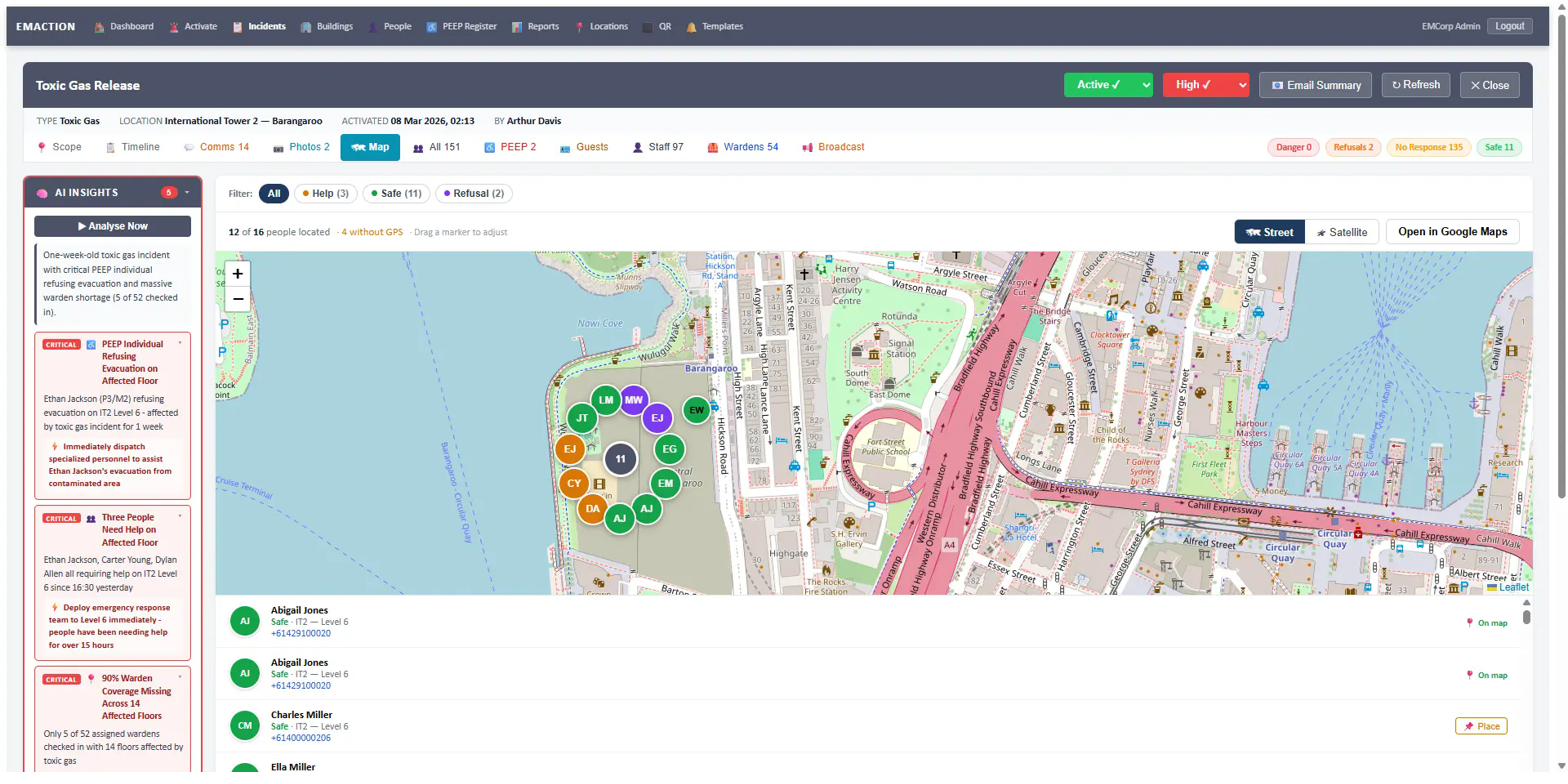The width and height of the screenshot is (1568, 784).
Task: Click the people list scrollbar
Action: pyautogui.click(x=1526, y=617)
